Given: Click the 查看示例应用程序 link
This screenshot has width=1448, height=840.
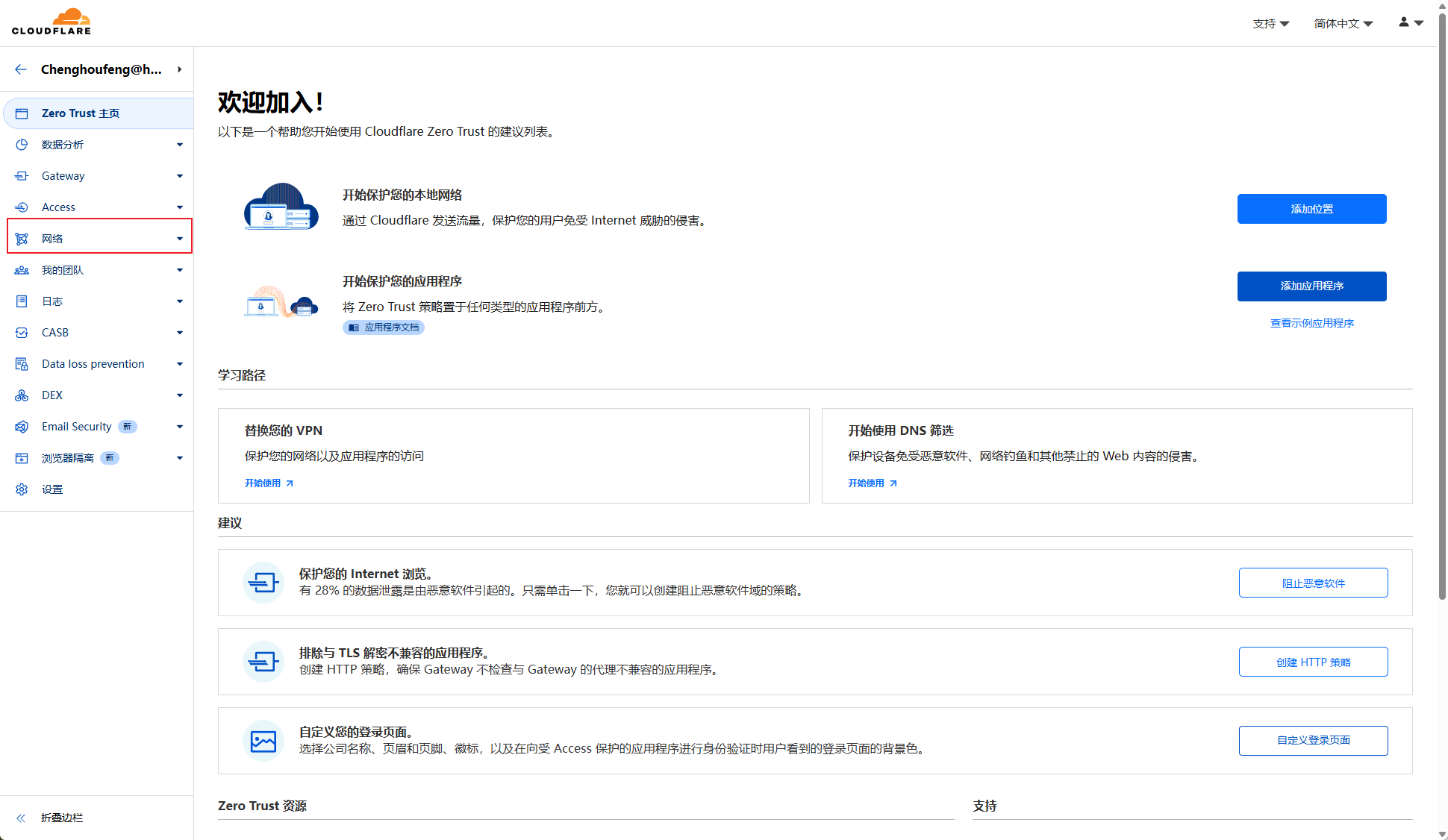Looking at the screenshot, I should coord(1311,323).
